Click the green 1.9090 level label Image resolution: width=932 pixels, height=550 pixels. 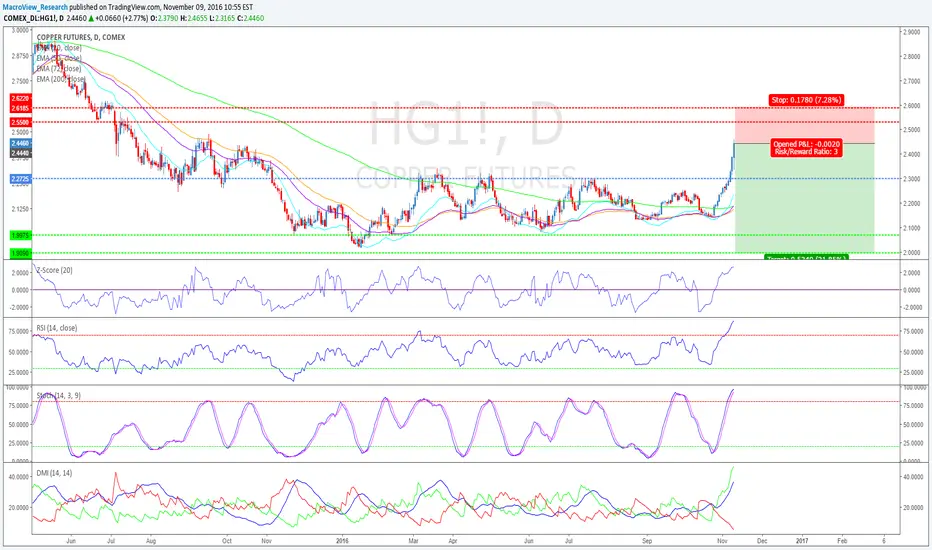point(20,253)
